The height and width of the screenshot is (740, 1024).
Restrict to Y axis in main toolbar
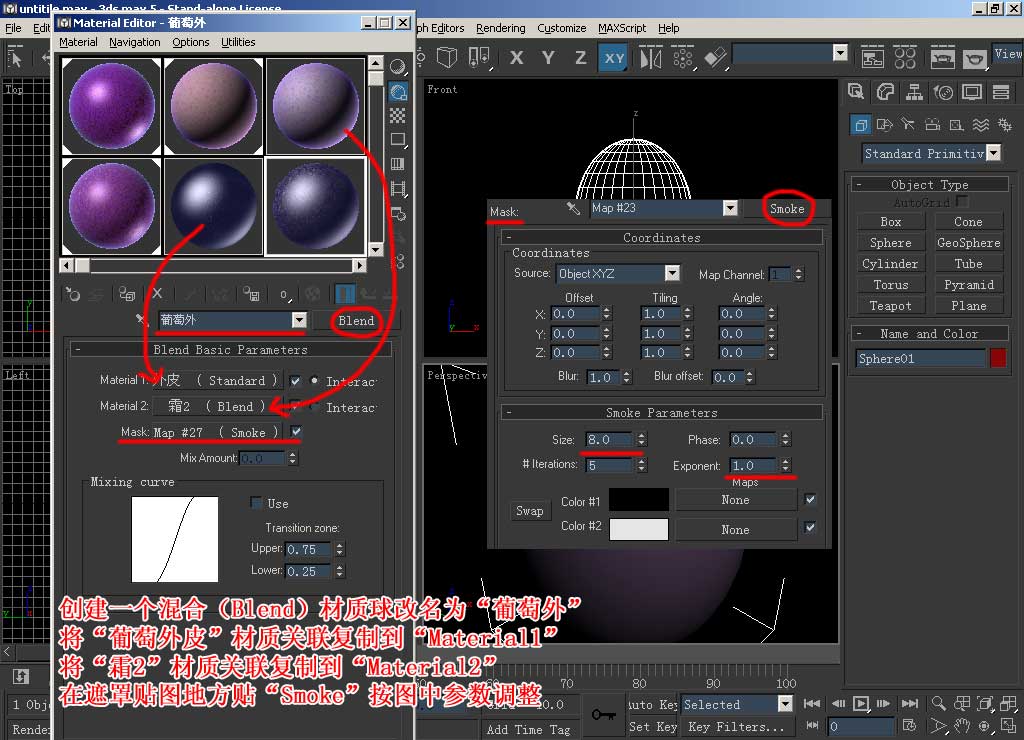(549, 58)
